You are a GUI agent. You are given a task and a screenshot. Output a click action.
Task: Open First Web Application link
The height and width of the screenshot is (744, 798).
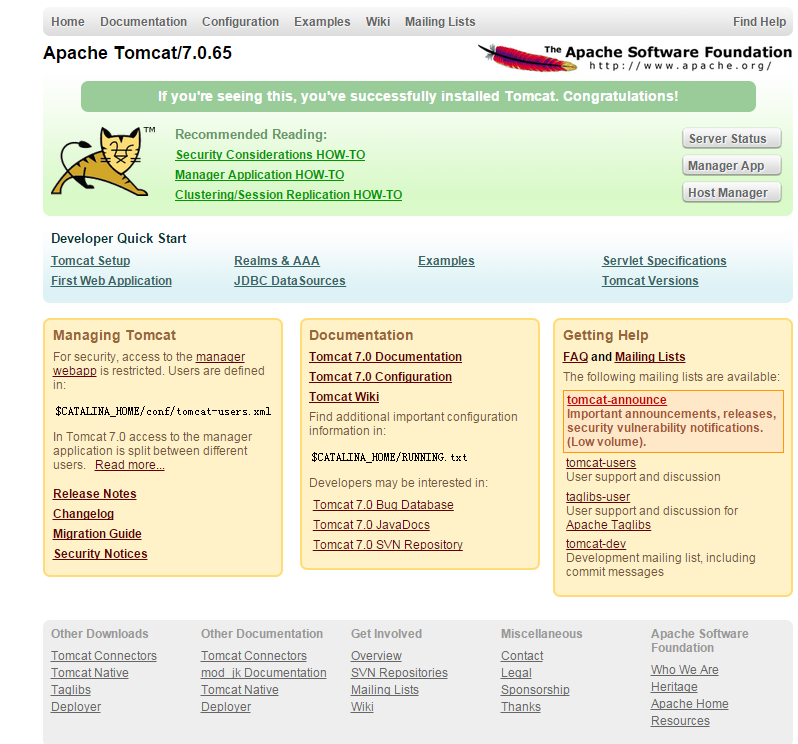tap(111, 281)
